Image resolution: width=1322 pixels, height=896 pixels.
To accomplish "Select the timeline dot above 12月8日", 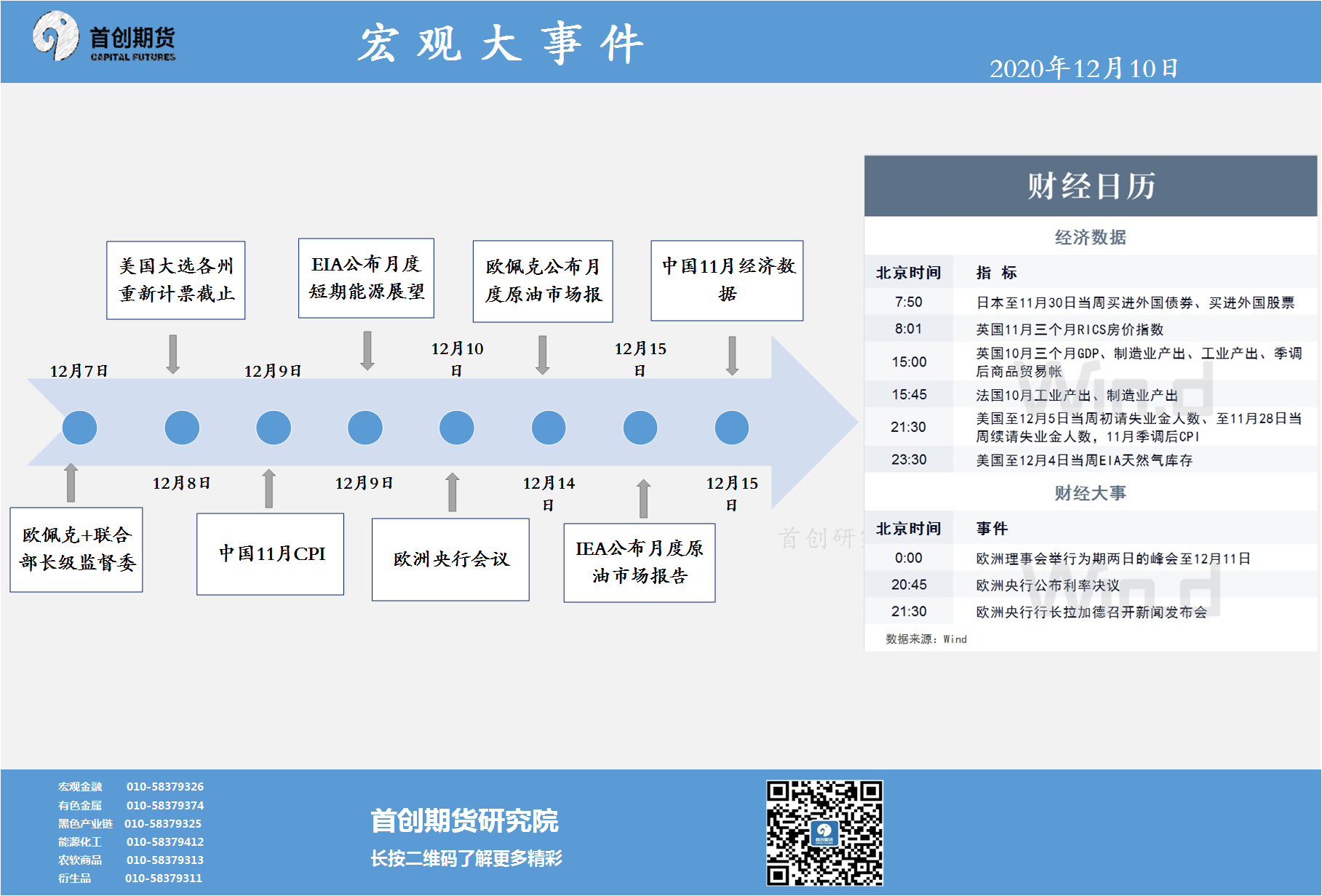I will pos(182,428).
